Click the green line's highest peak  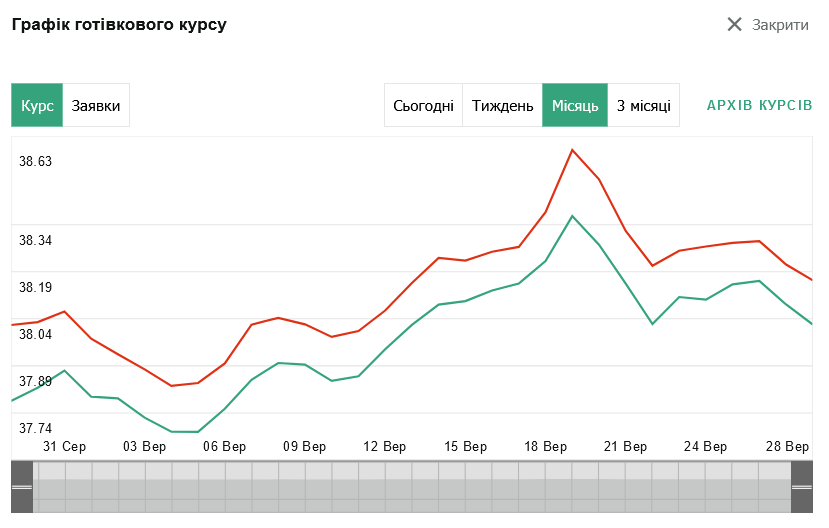point(572,216)
